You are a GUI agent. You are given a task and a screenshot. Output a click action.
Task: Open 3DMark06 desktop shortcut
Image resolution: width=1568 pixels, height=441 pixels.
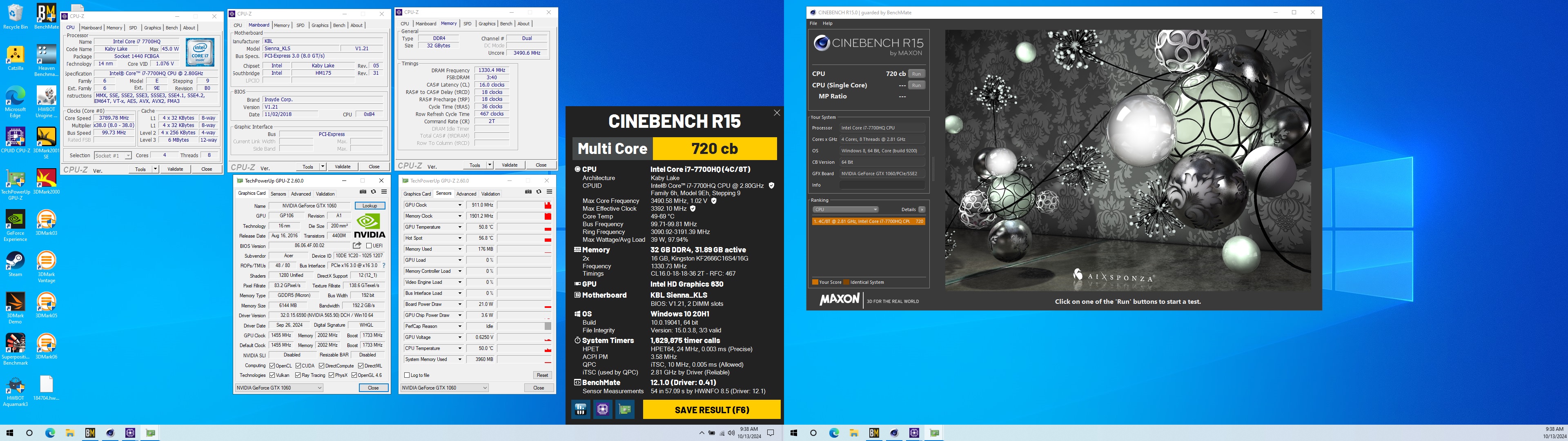(x=46, y=347)
